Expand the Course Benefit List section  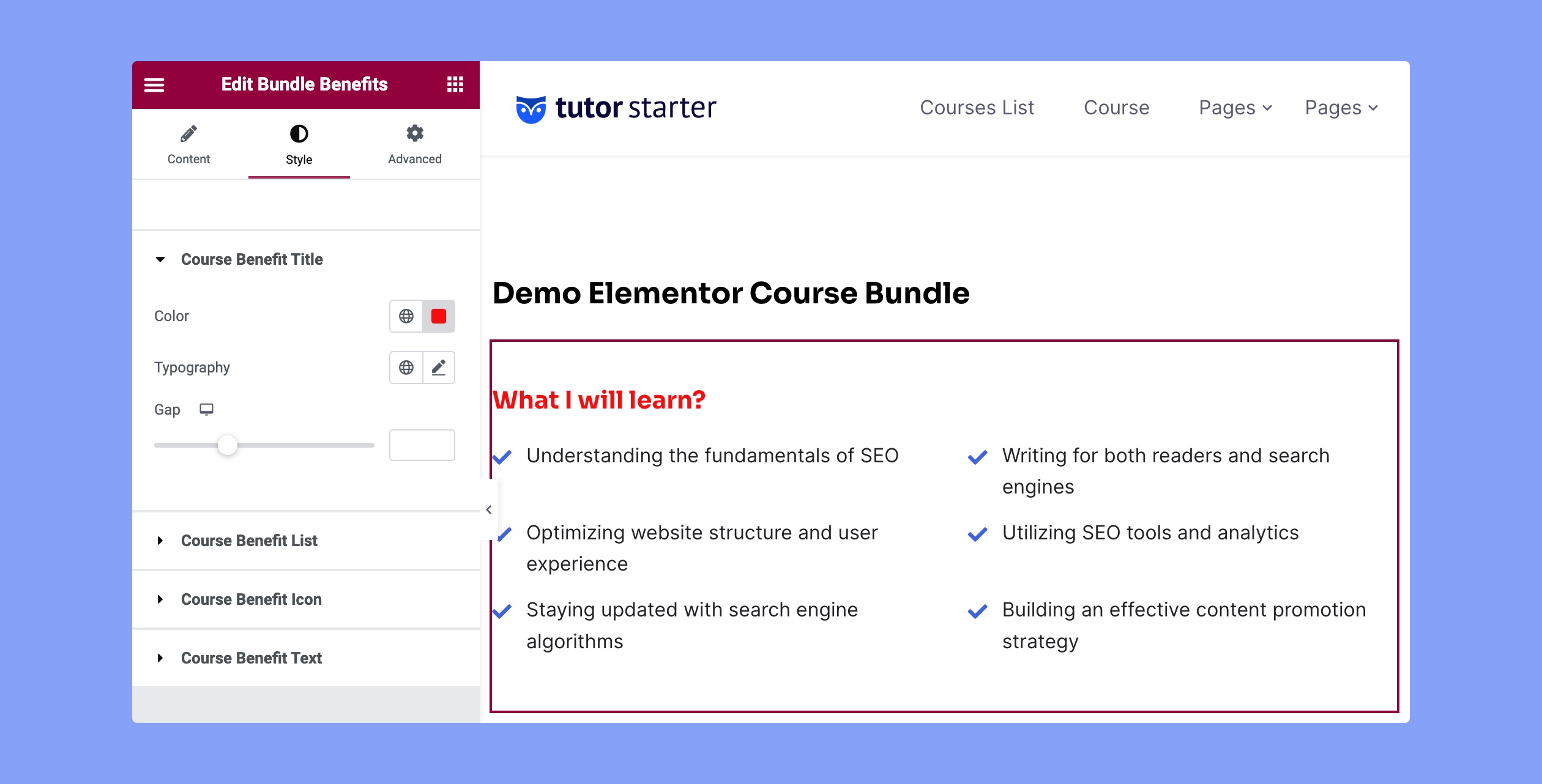pos(249,540)
